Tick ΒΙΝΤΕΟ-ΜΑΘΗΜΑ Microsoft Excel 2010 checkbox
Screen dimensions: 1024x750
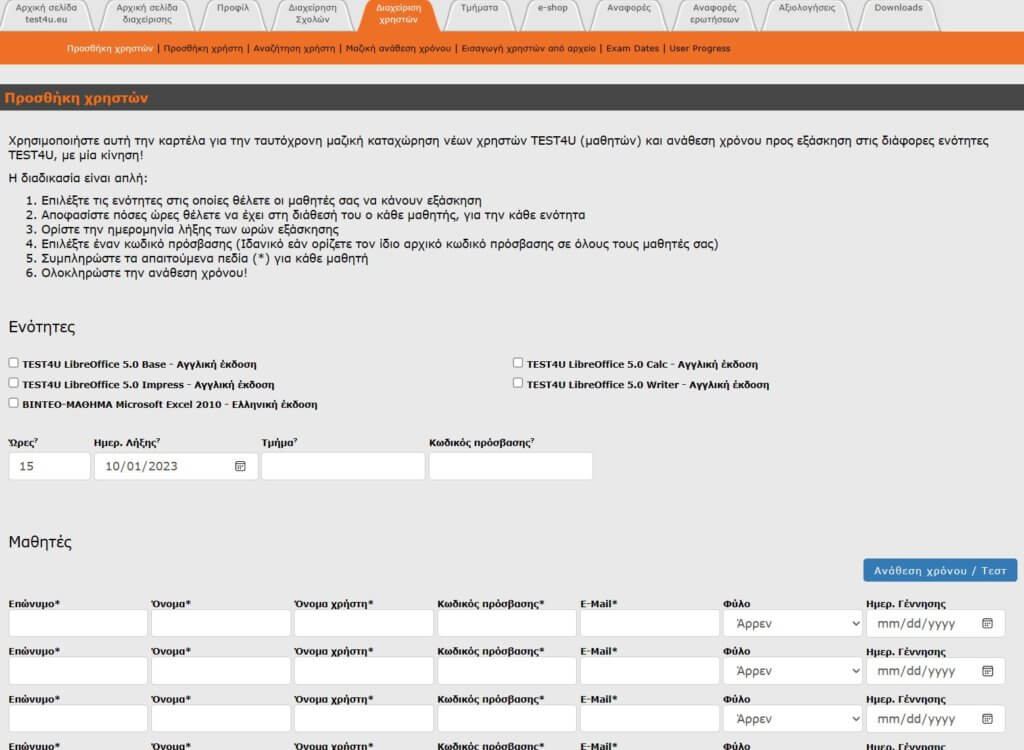(x=13, y=404)
